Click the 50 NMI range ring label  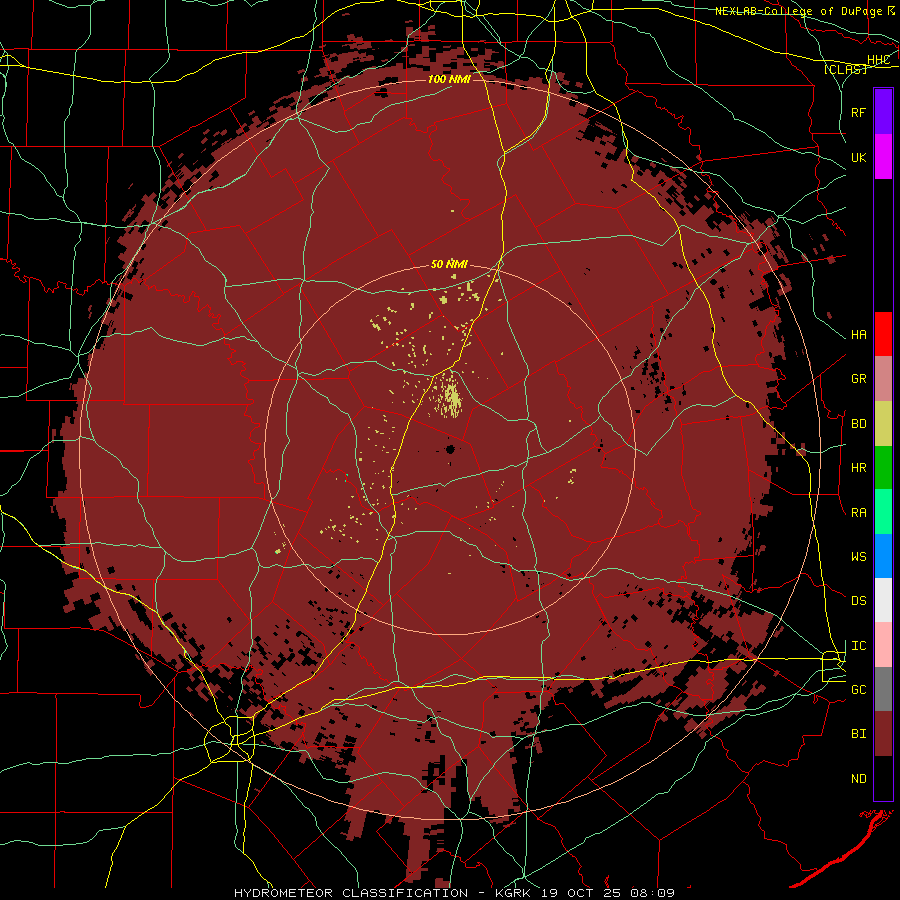pos(449,264)
